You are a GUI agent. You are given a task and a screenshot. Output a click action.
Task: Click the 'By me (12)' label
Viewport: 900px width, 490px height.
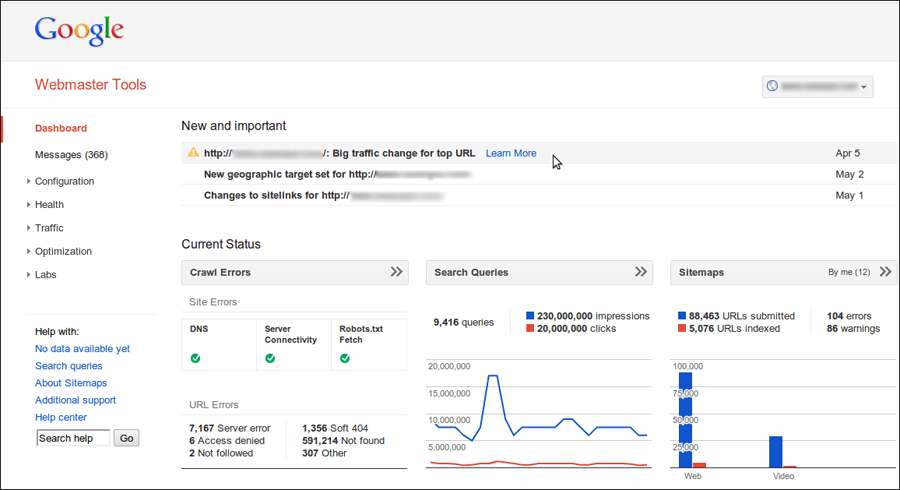coord(849,272)
